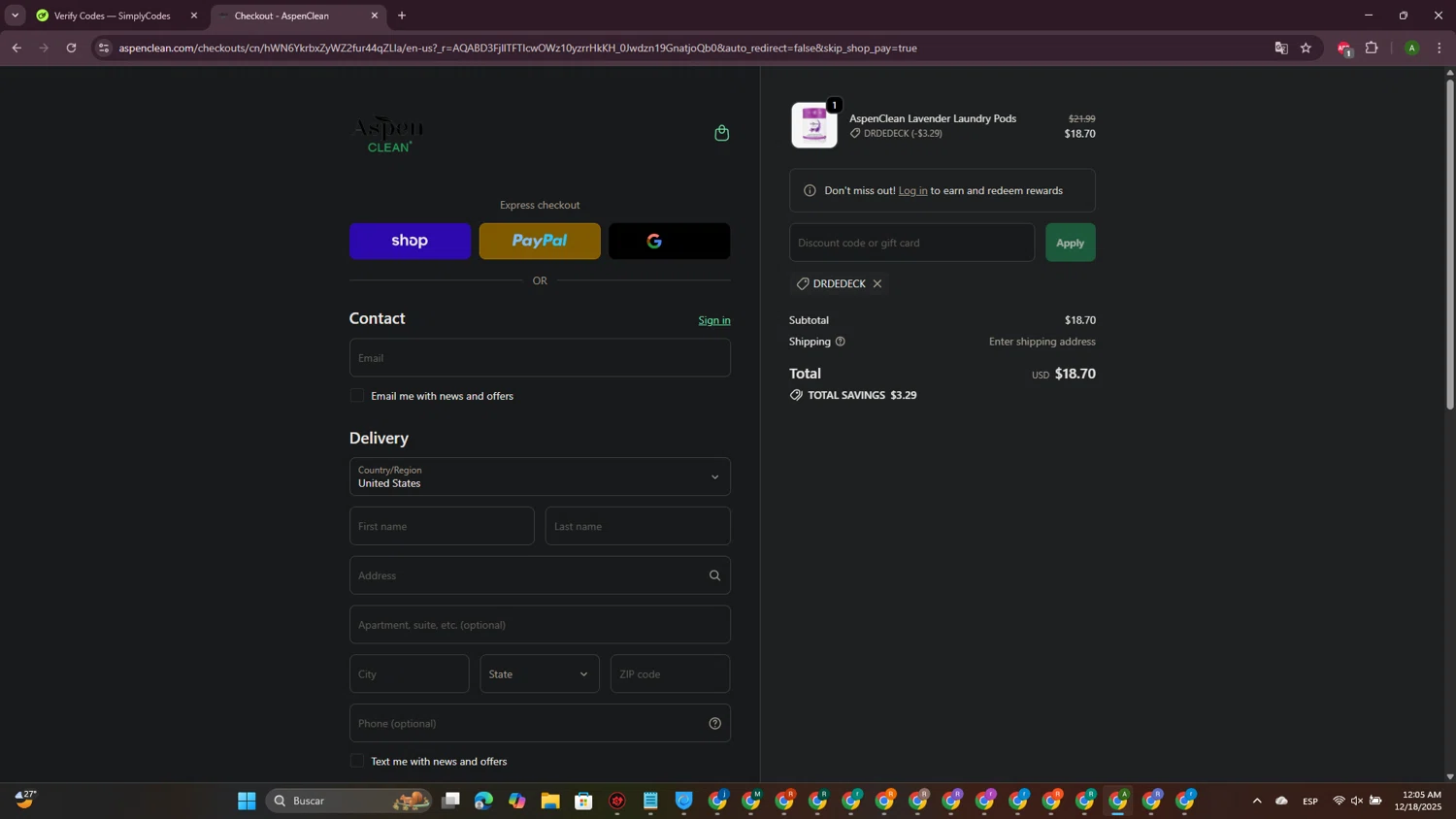1456x819 pixels.
Task: Click the URL address bar
Action: coord(679,48)
